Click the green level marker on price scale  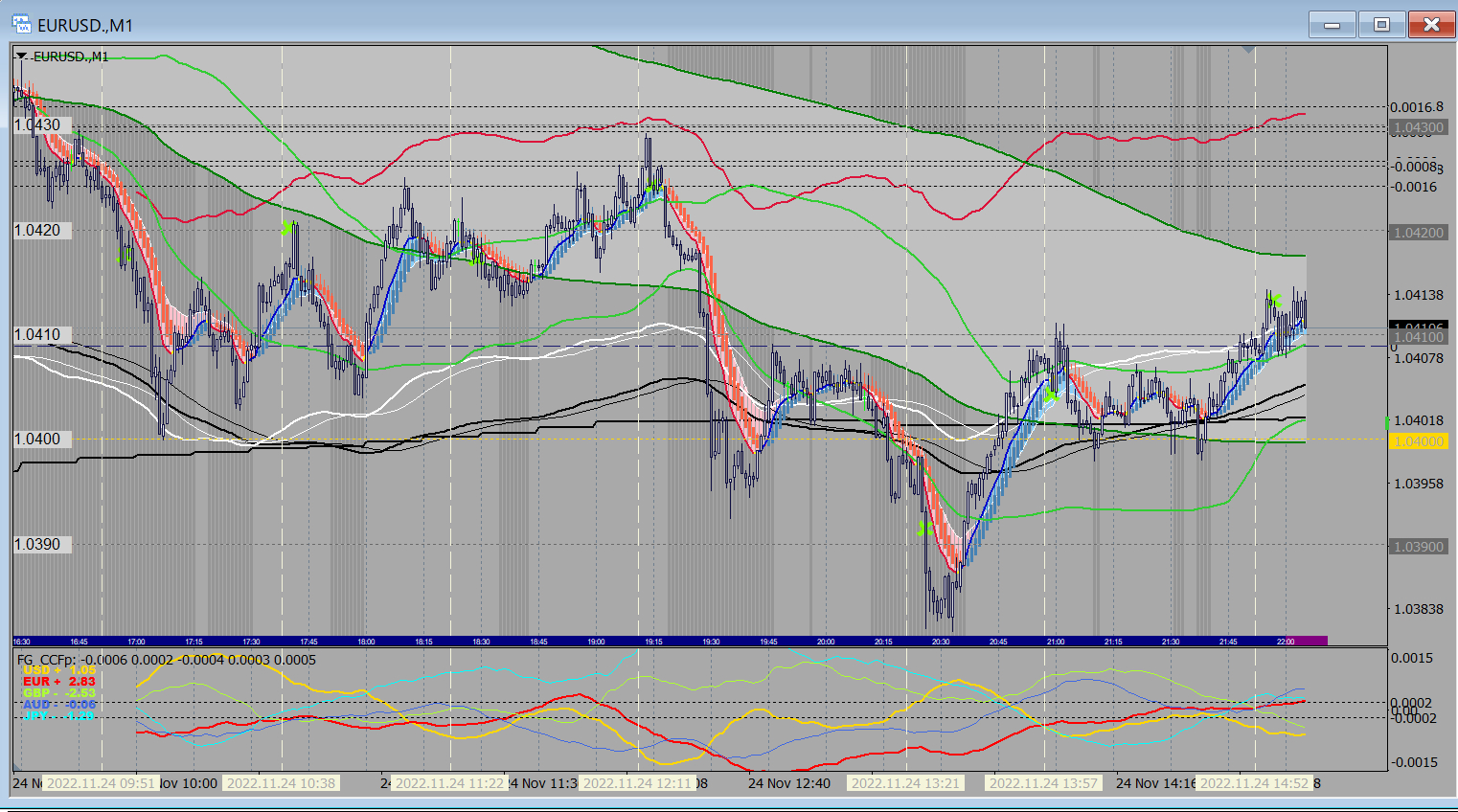coord(1386,422)
